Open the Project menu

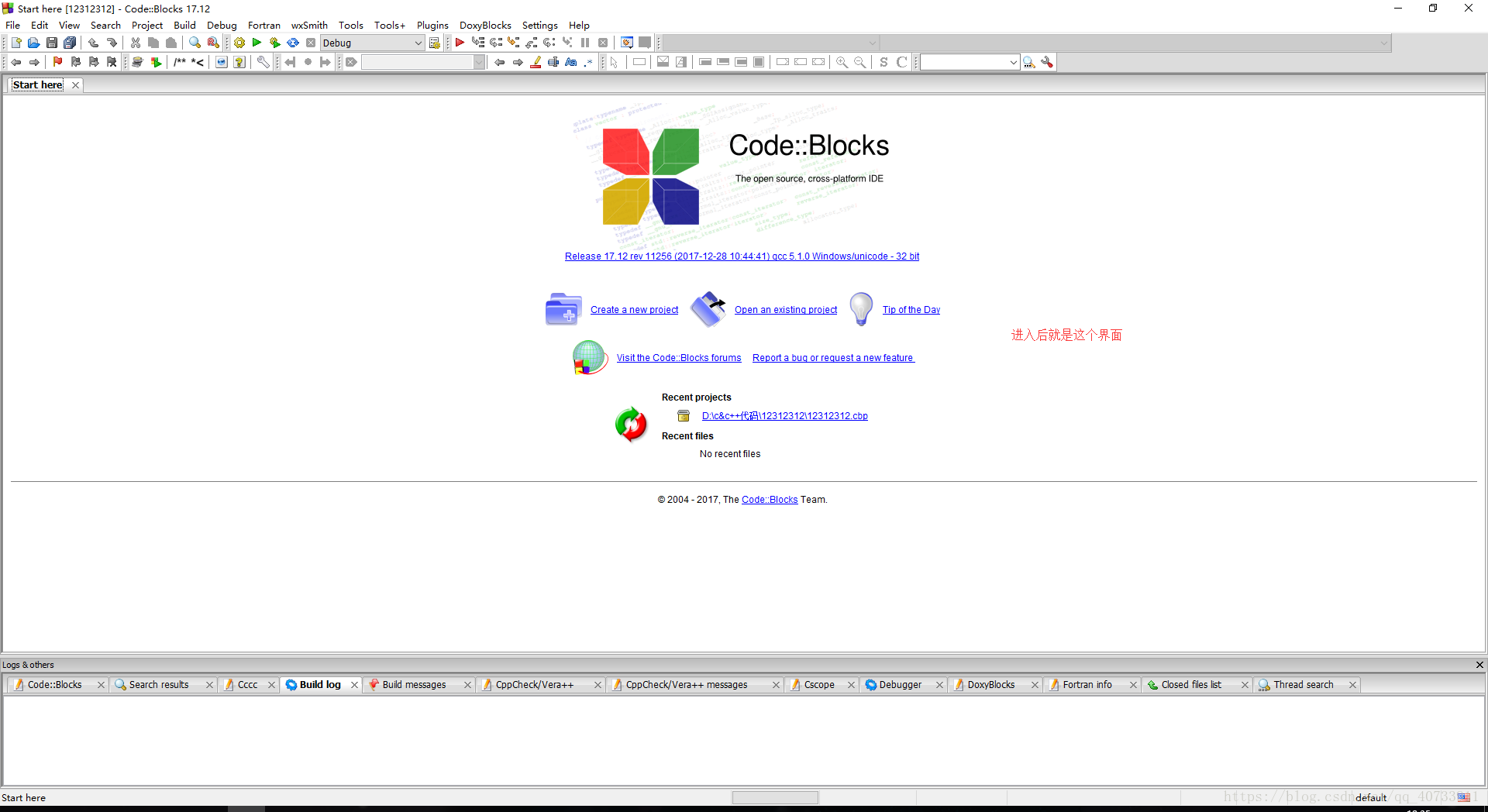[x=147, y=25]
